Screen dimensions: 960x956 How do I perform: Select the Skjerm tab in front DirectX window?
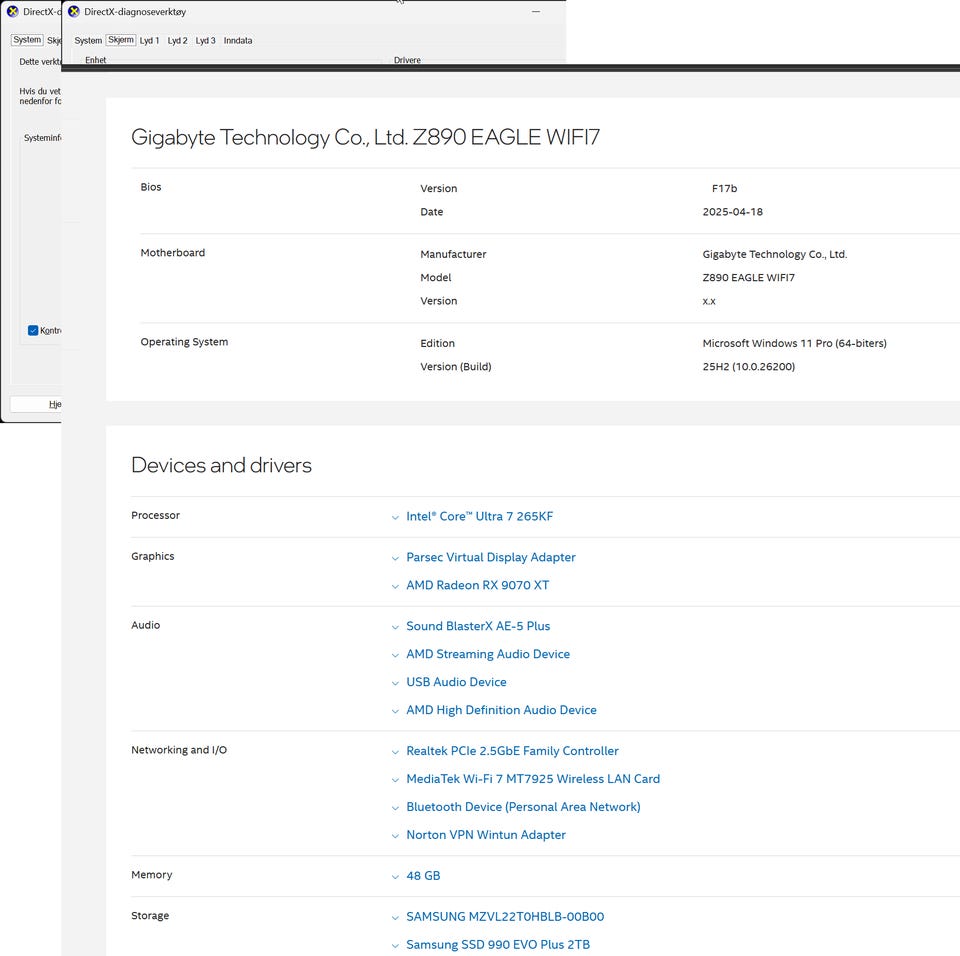pyautogui.click(x=121, y=40)
